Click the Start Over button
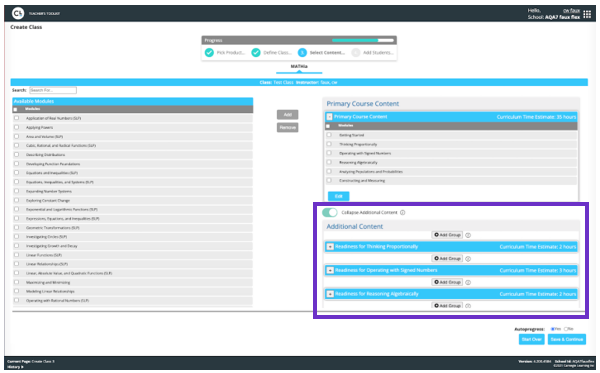The width and height of the screenshot is (600, 373). tap(532, 339)
